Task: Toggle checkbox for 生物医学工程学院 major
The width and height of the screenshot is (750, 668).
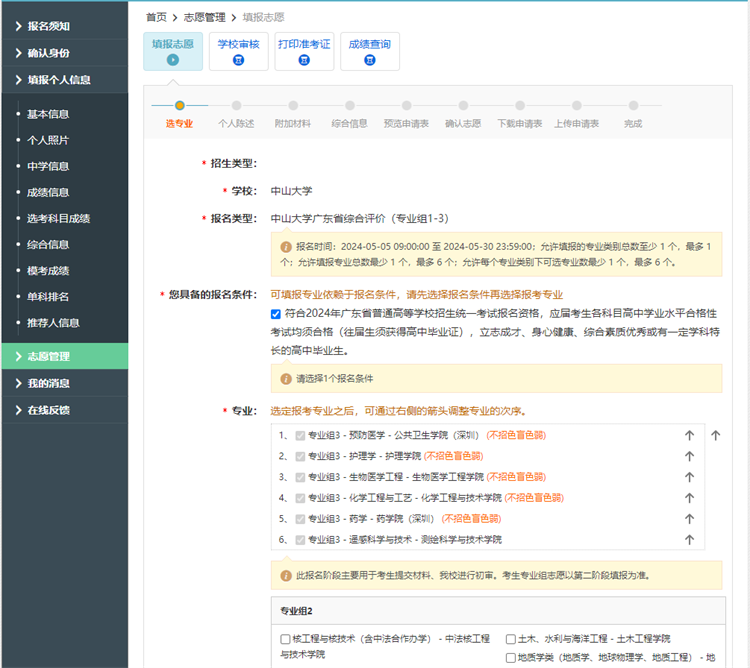Action: [x=300, y=477]
